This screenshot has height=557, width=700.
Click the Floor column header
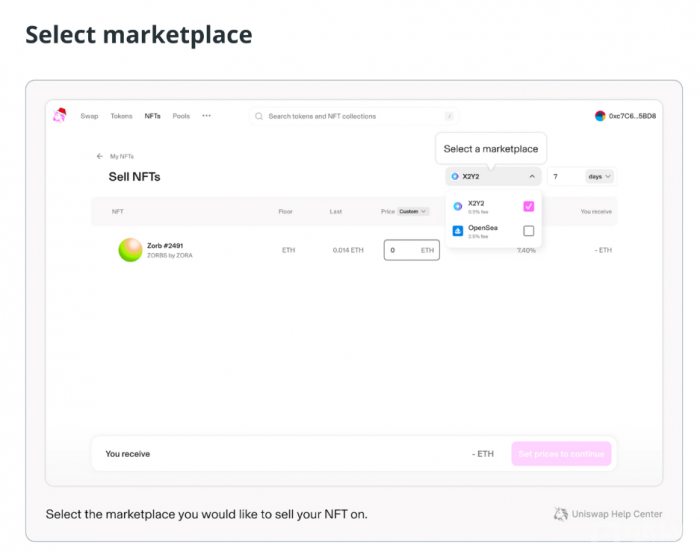coord(286,212)
